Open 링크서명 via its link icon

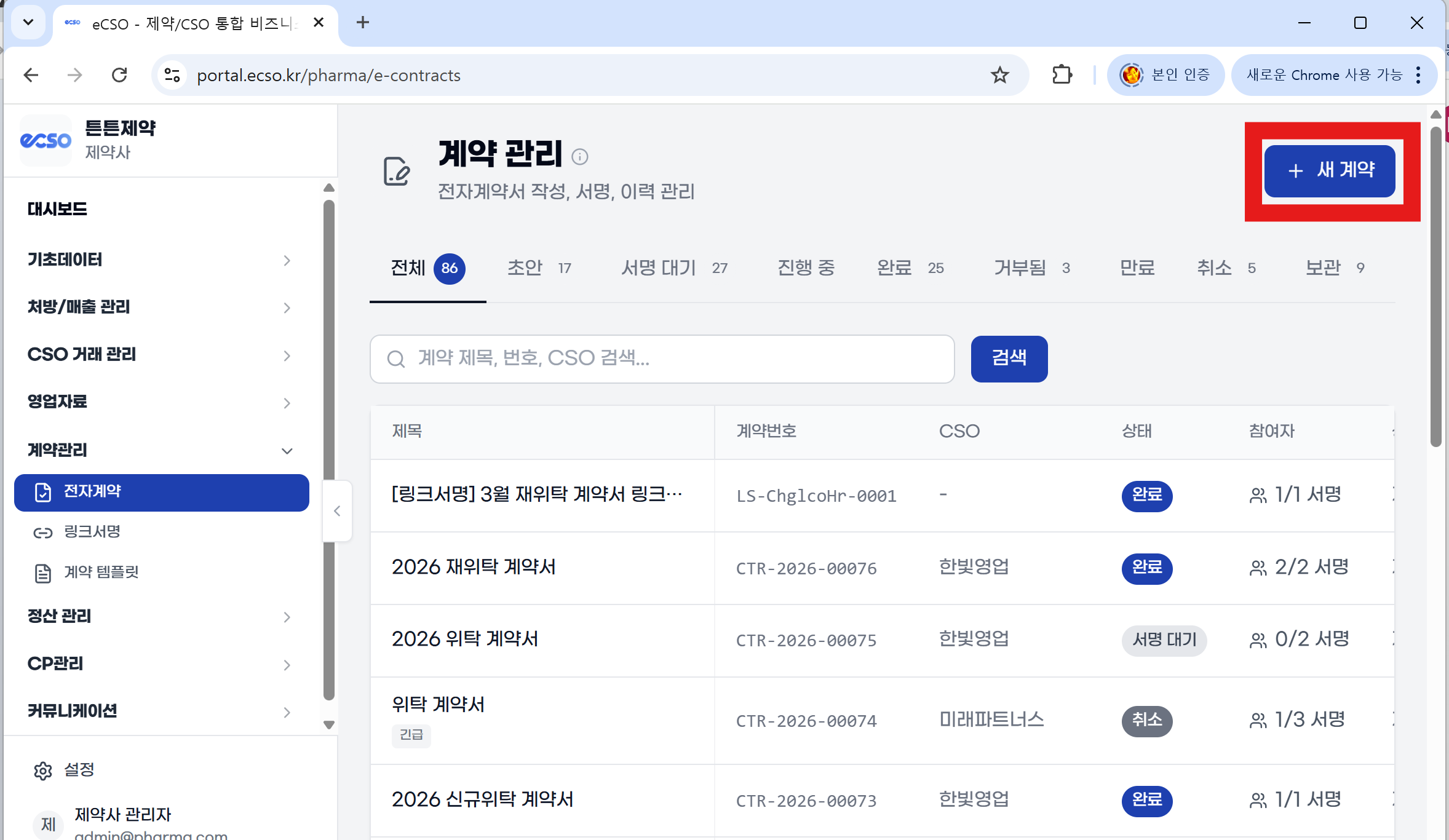click(42, 532)
